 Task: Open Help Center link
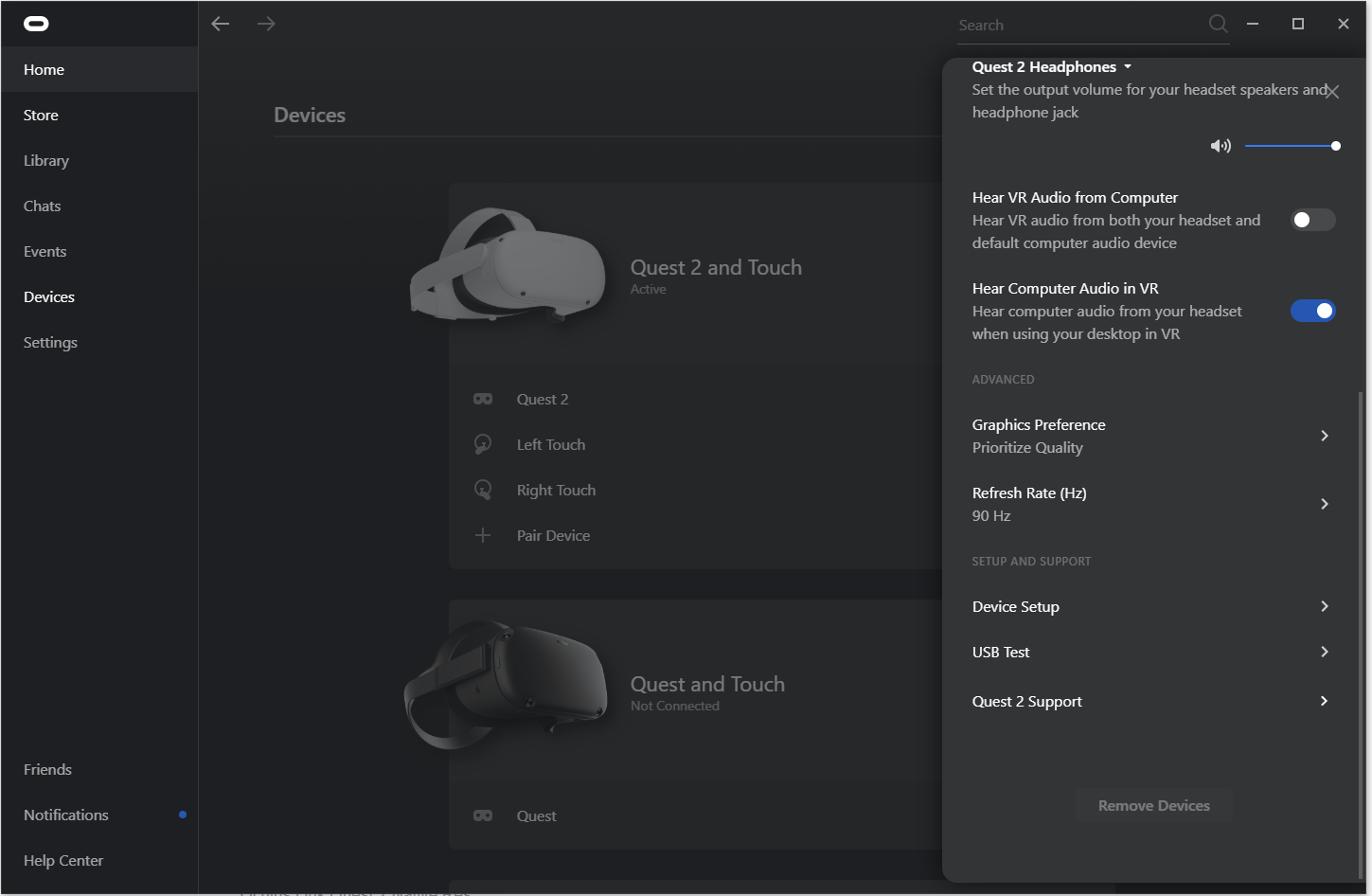tap(63, 860)
